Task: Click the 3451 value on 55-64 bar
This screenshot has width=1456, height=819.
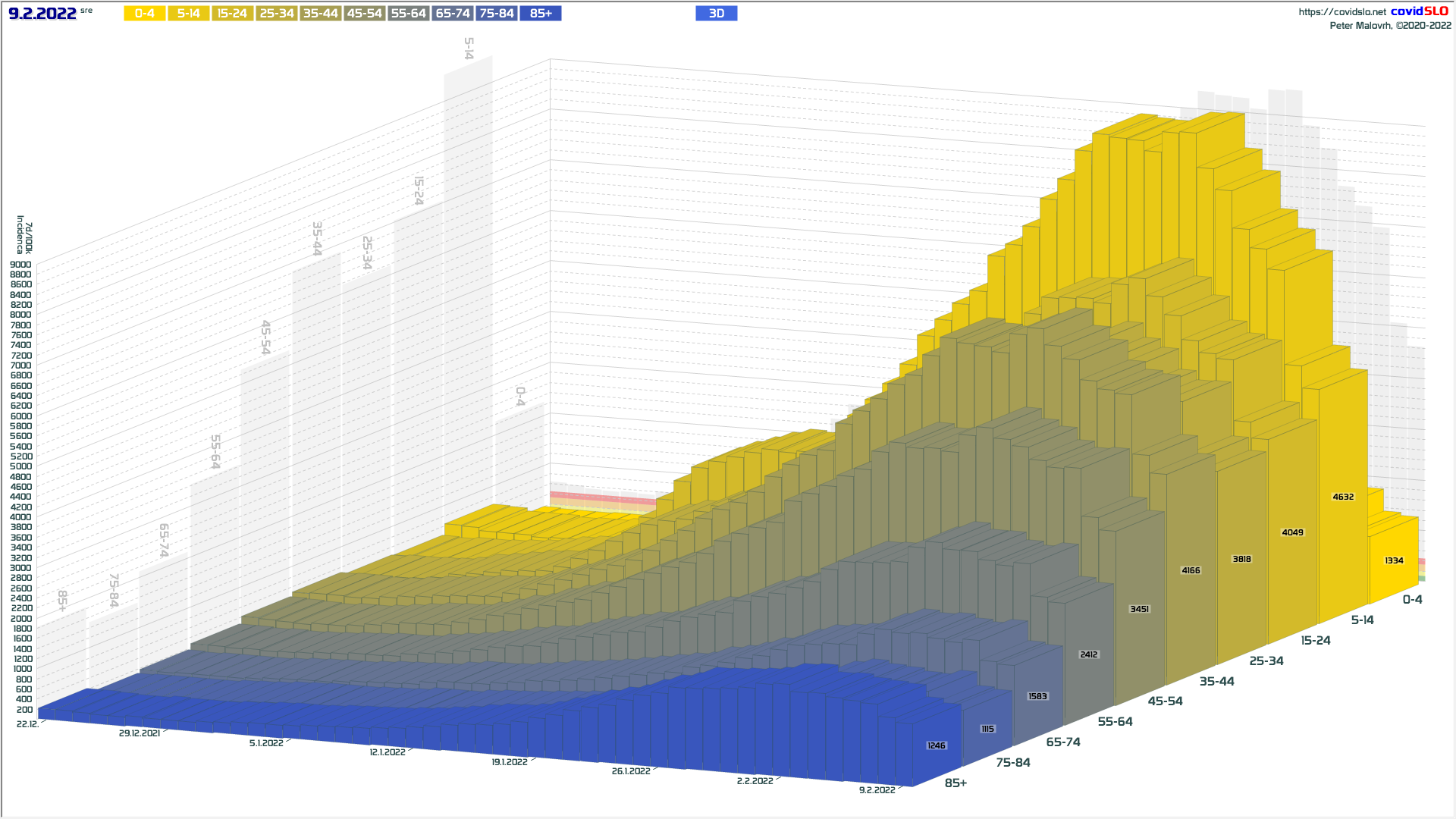Action: pyautogui.click(x=1139, y=610)
